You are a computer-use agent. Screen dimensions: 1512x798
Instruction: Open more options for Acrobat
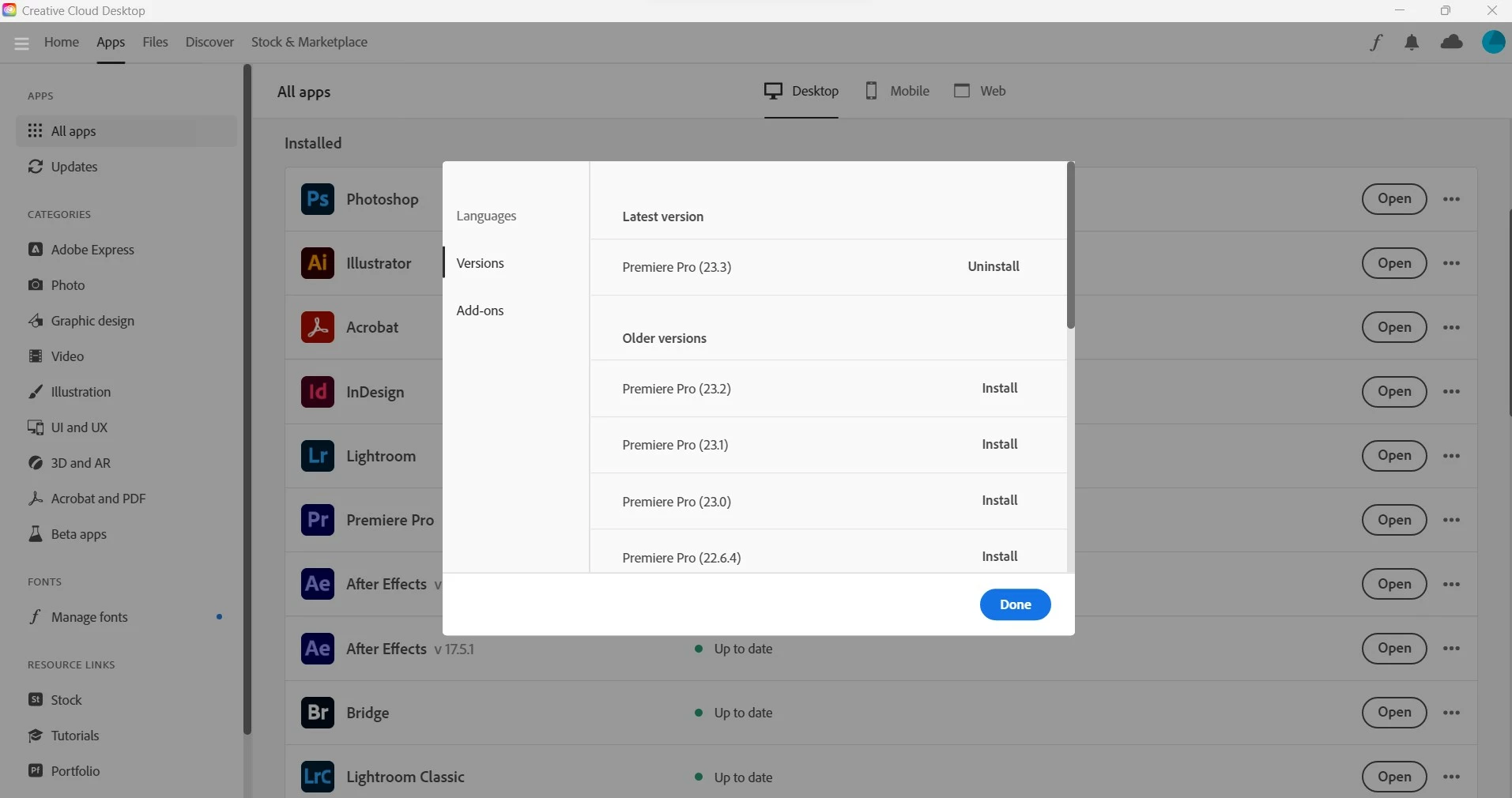click(1451, 327)
